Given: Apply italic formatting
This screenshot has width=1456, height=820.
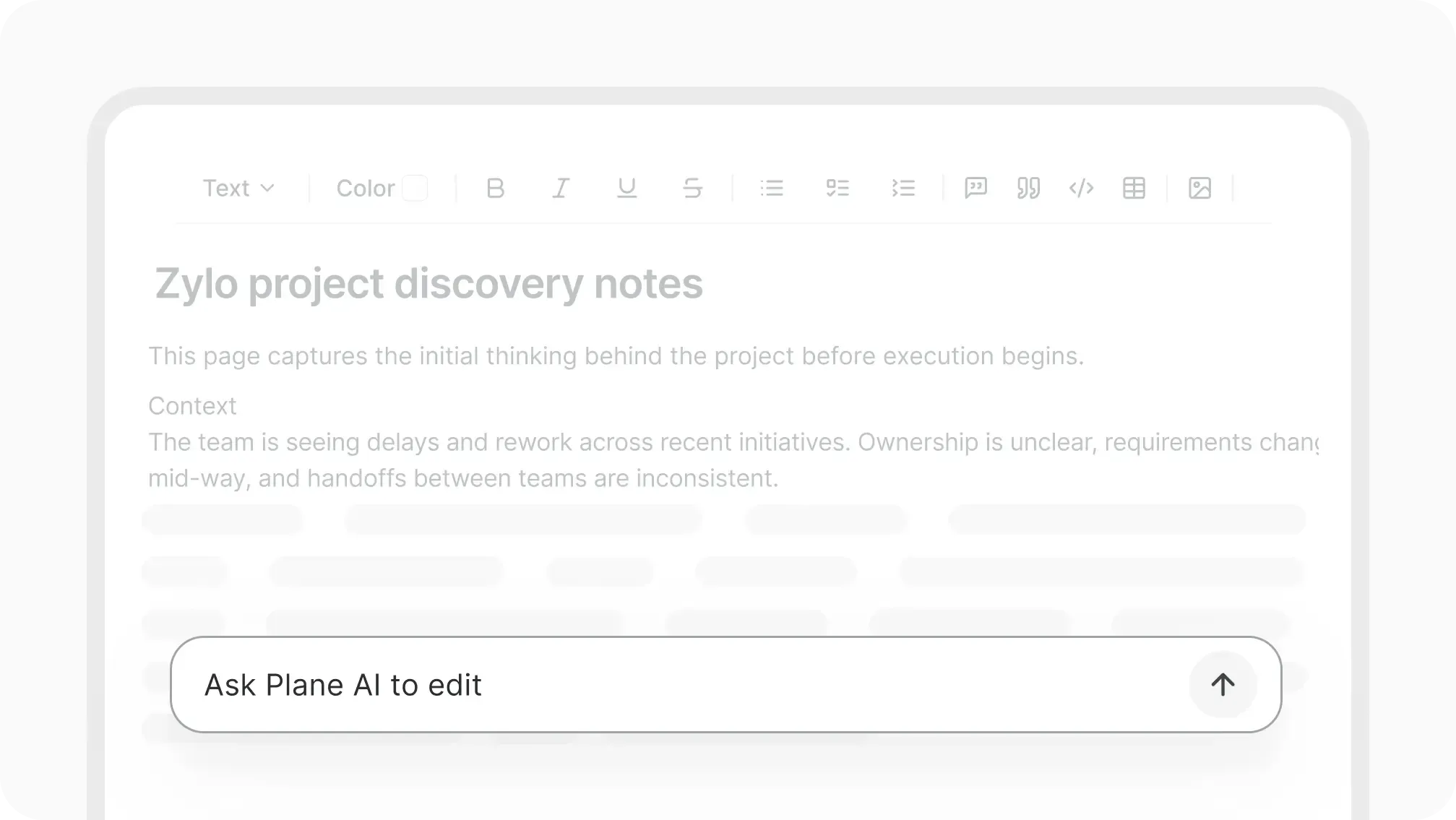Looking at the screenshot, I should [561, 189].
